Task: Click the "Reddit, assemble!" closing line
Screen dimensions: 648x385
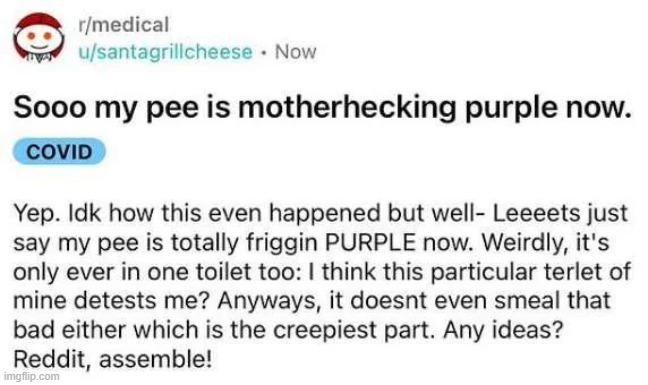Action: pyautogui.click(x=112, y=359)
